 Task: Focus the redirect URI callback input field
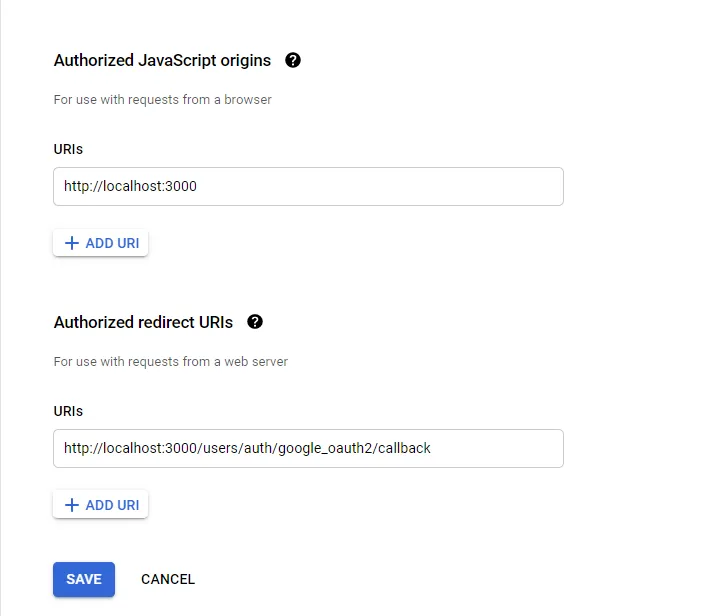pyautogui.click(x=308, y=449)
